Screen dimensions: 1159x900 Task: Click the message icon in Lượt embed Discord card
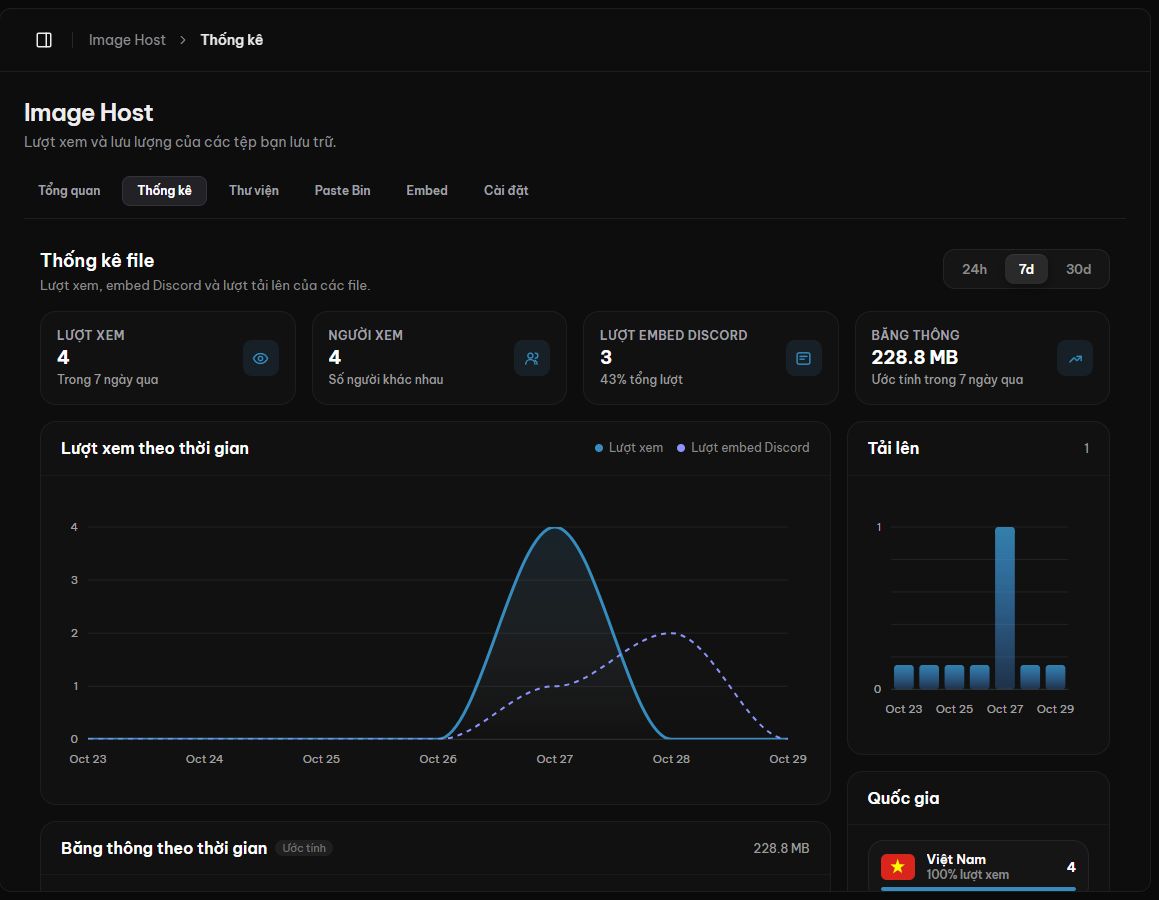tap(803, 358)
